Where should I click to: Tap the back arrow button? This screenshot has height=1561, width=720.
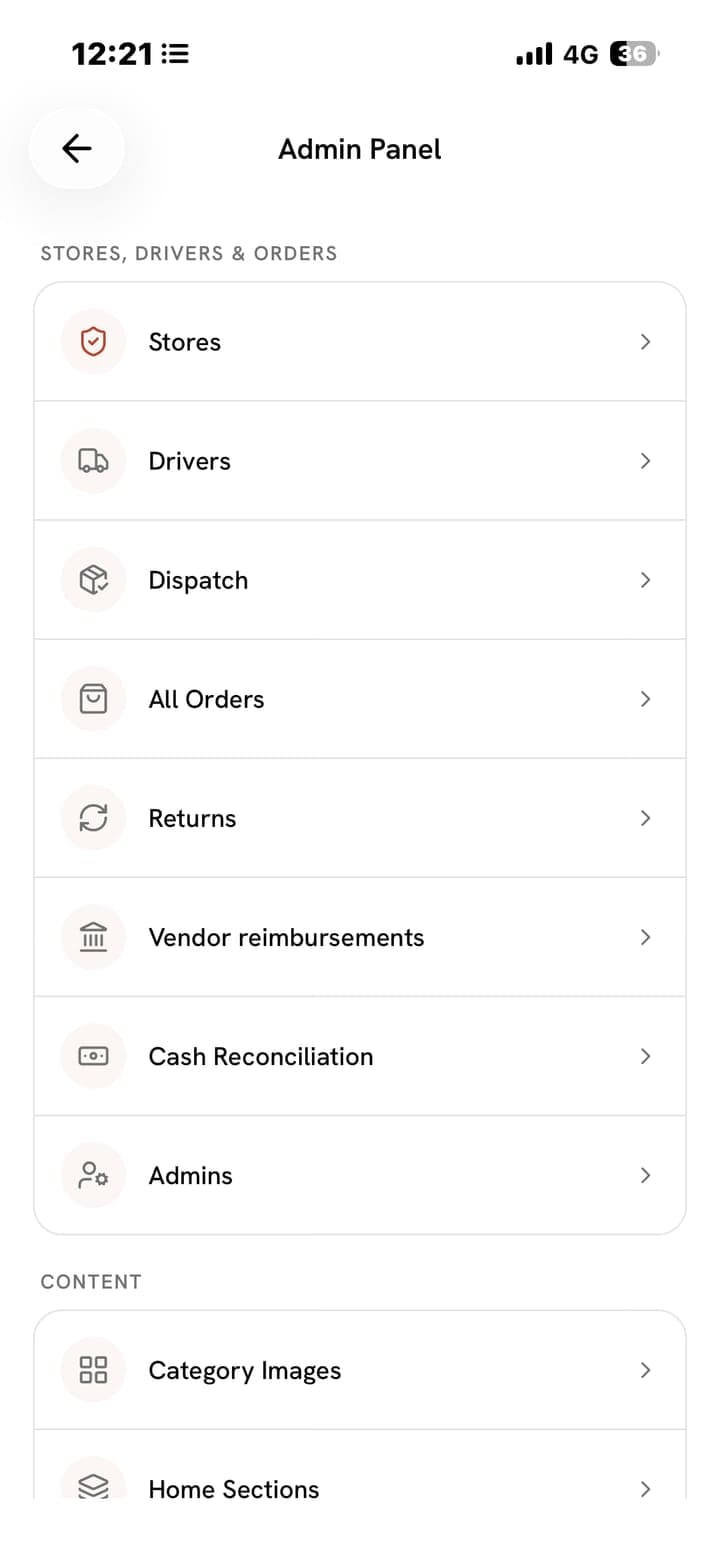[x=77, y=149]
